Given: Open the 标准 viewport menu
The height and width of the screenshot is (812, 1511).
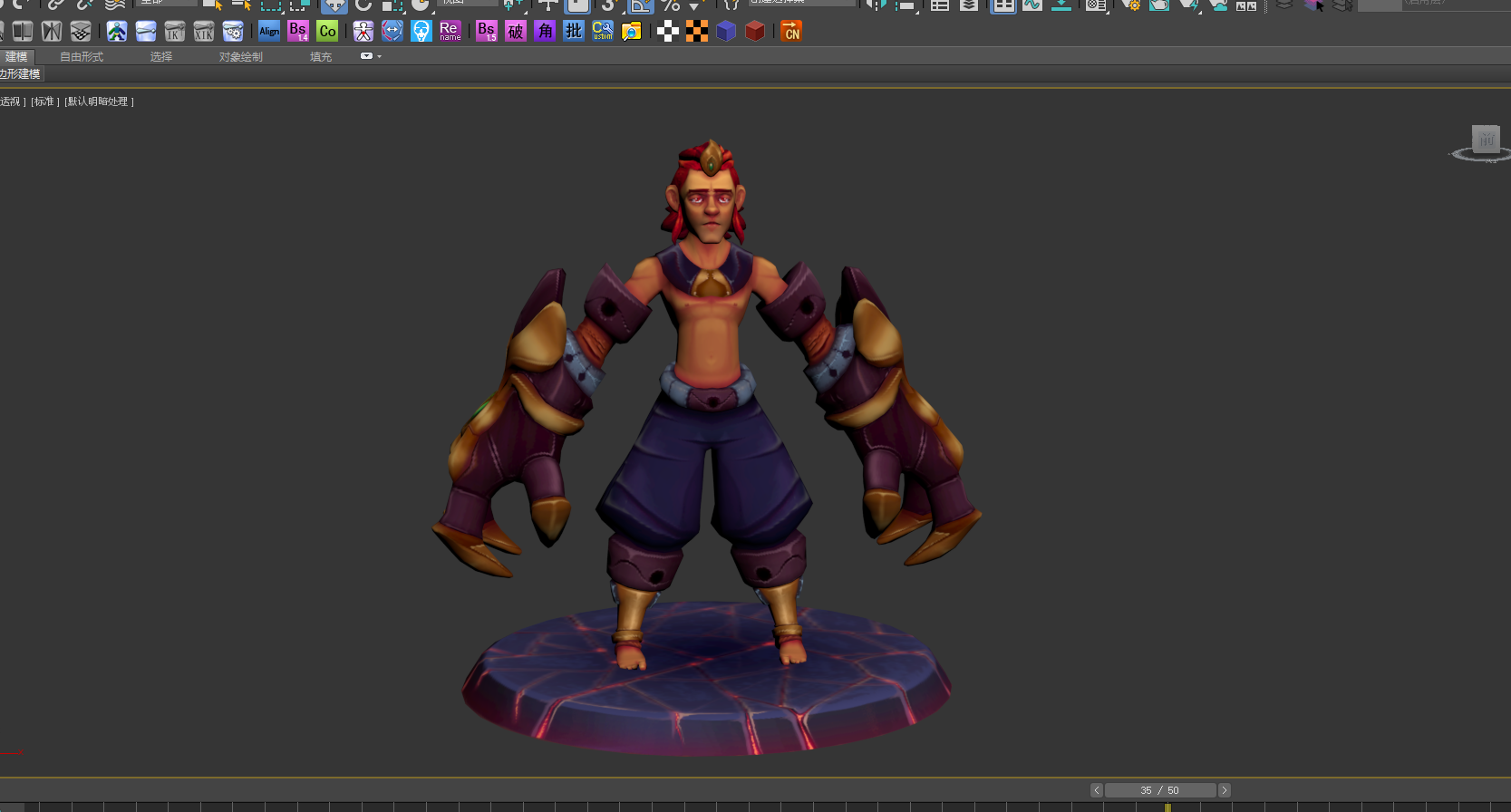Looking at the screenshot, I should point(44,101).
